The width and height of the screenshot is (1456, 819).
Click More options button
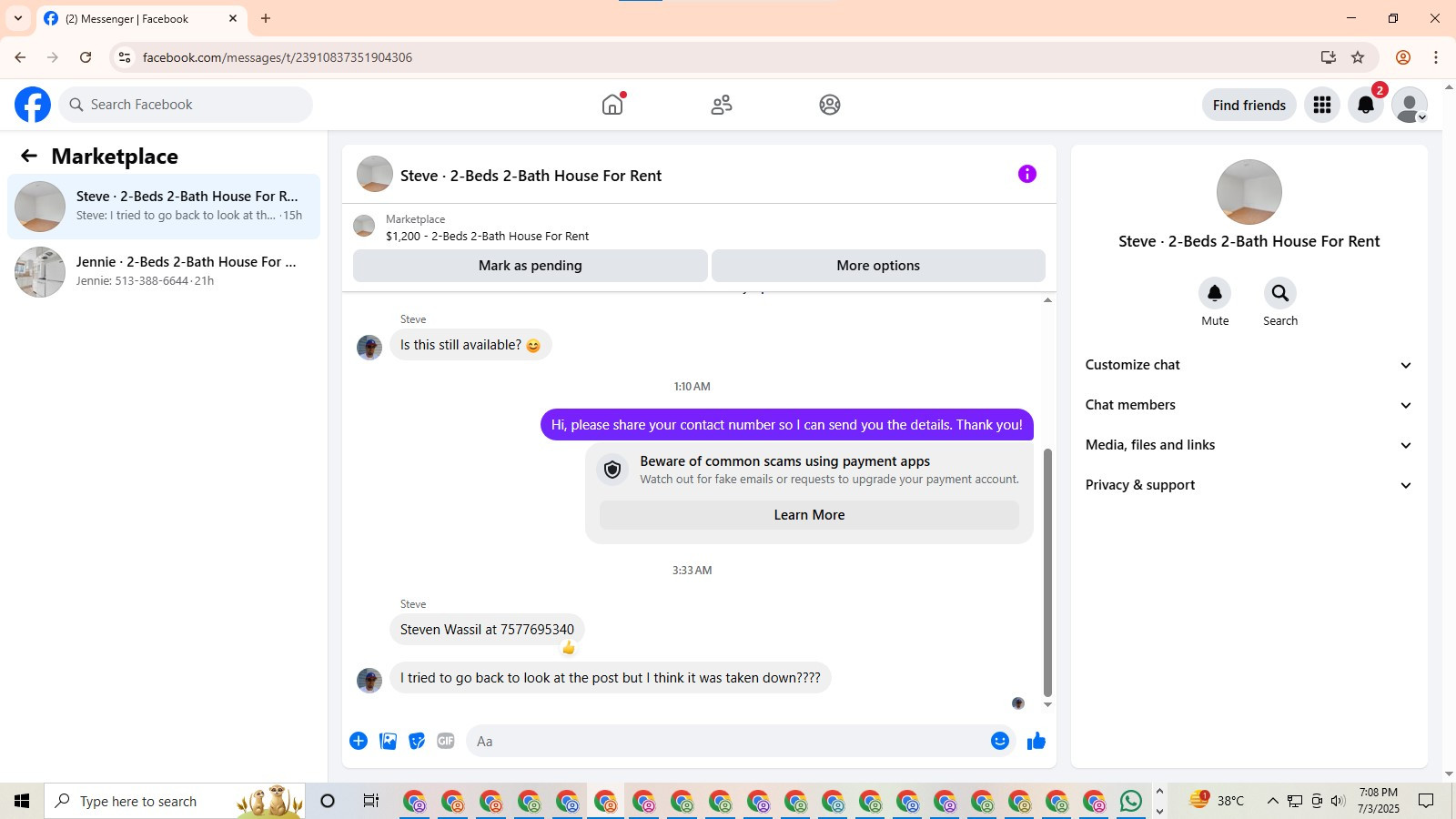pos(878,266)
